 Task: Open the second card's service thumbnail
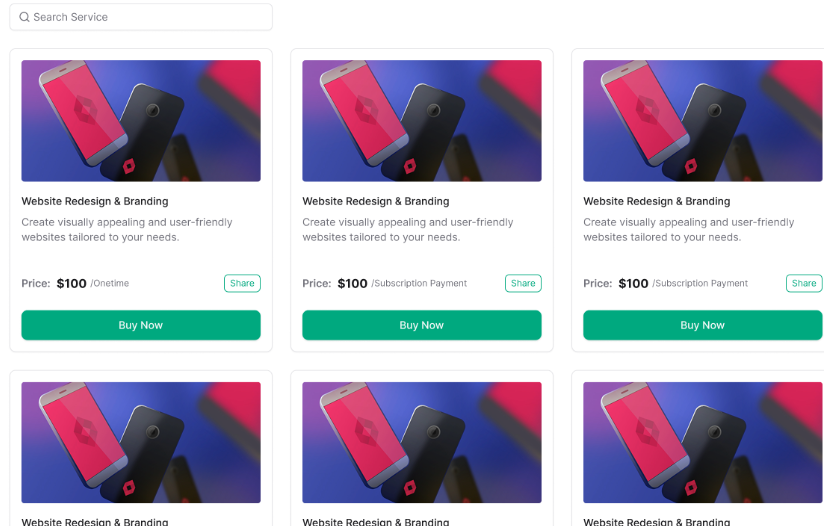422,121
